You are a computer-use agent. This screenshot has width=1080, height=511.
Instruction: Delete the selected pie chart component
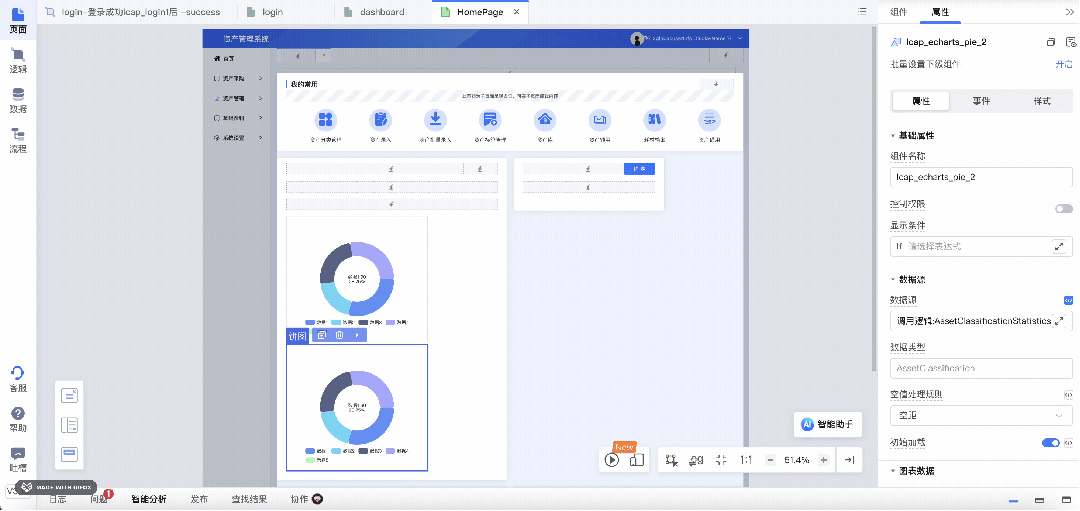tap(340, 335)
